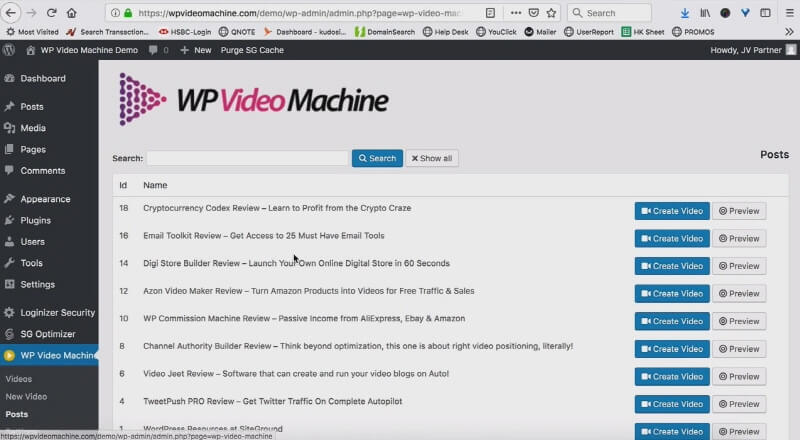Open the Videos submenu item
800x440 pixels.
click(x=19, y=379)
